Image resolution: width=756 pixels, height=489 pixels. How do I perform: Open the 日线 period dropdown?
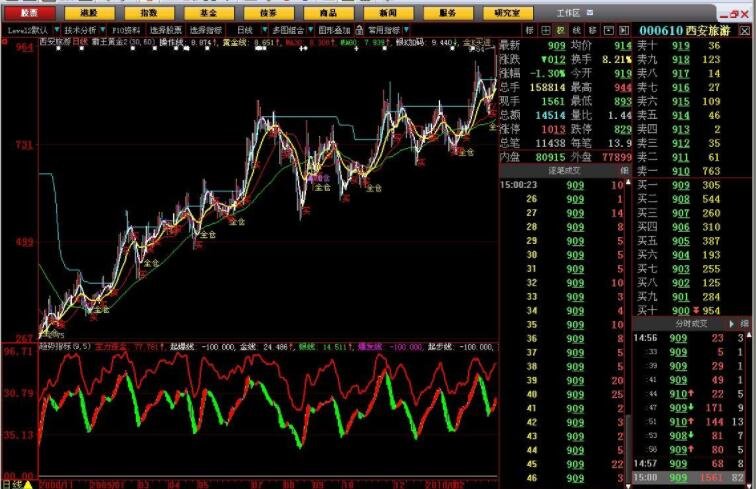pos(264,30)
